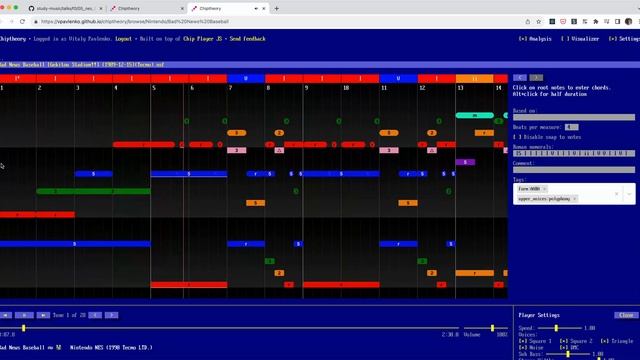Switch to the GitHub study-music tab
Screen dimensions: 640x360
point(65,8)
